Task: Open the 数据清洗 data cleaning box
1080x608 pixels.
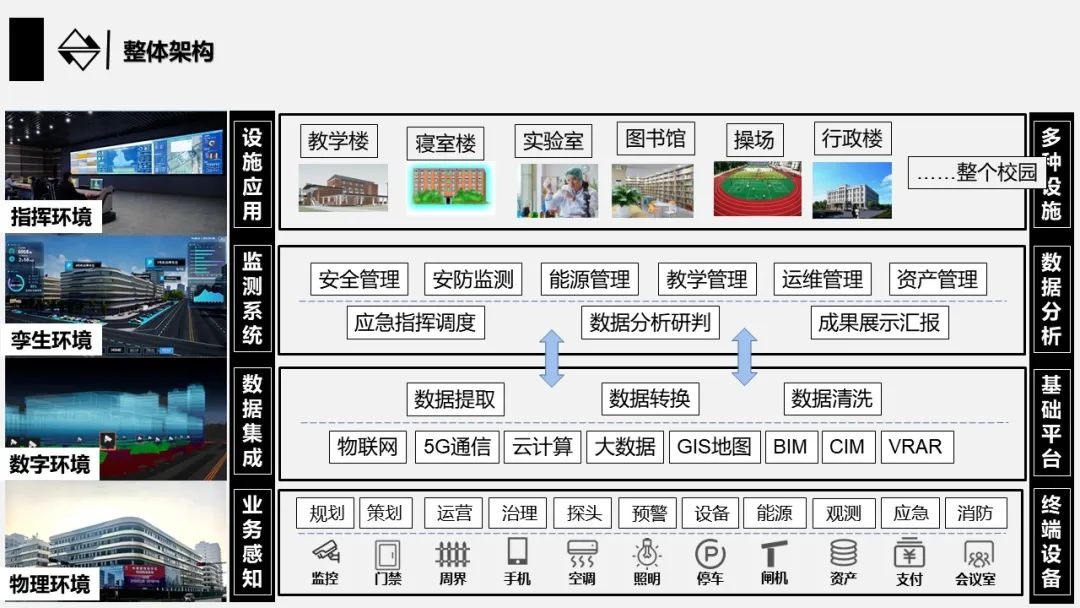Action: 833,398
